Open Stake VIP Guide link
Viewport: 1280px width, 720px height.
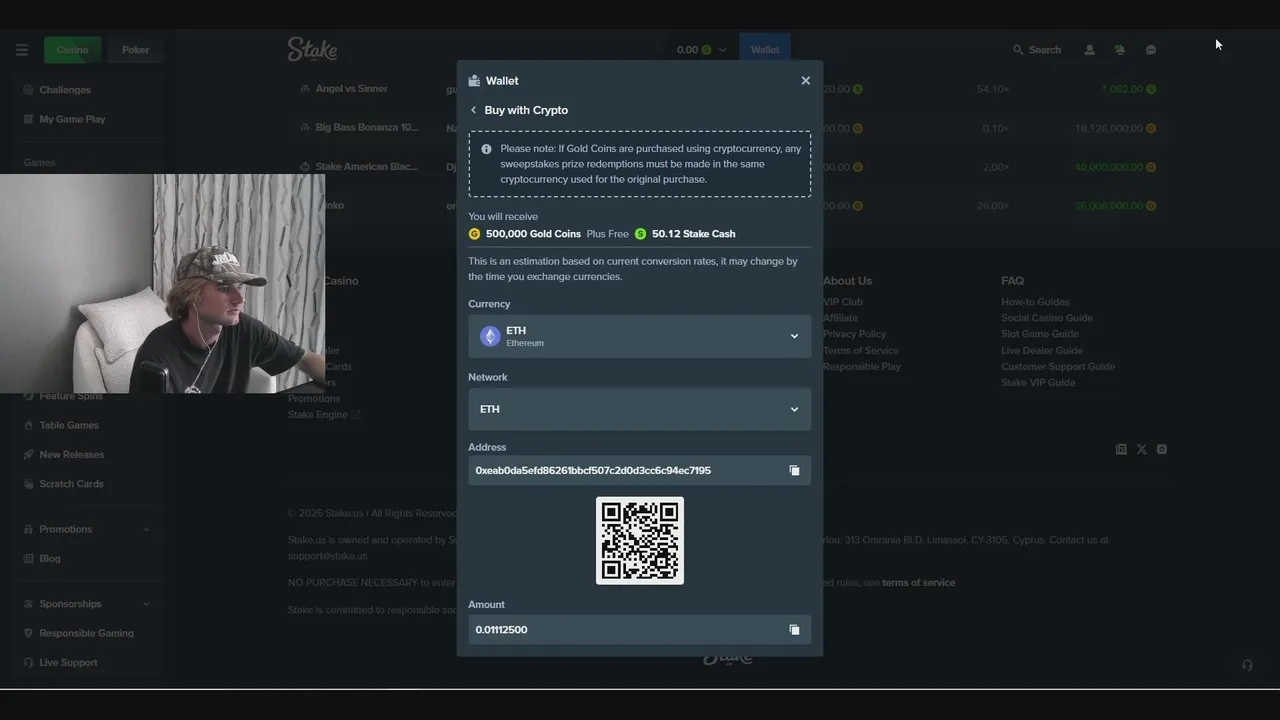tap(1038, 383)
